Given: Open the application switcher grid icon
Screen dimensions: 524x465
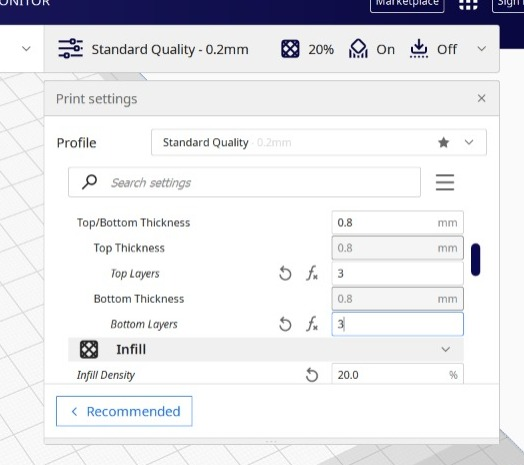Looking at the screenshot, I should click(468, 4).
